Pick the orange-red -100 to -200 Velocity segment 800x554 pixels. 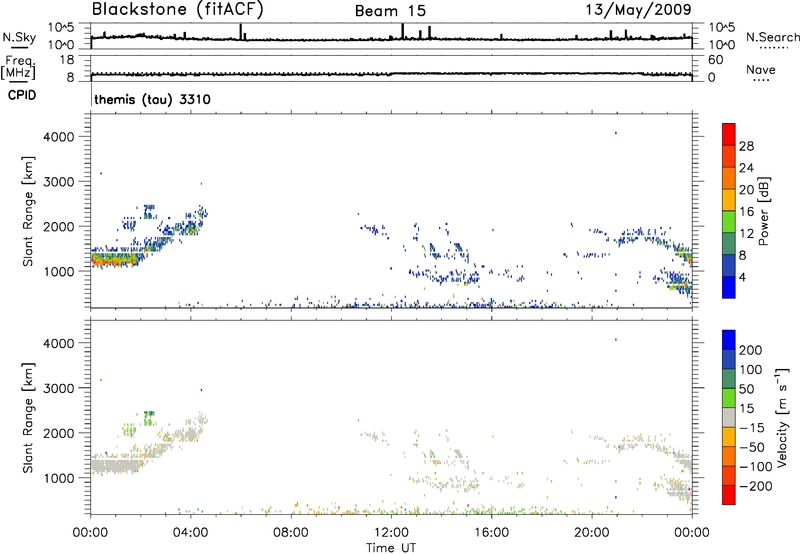[729, 476]
